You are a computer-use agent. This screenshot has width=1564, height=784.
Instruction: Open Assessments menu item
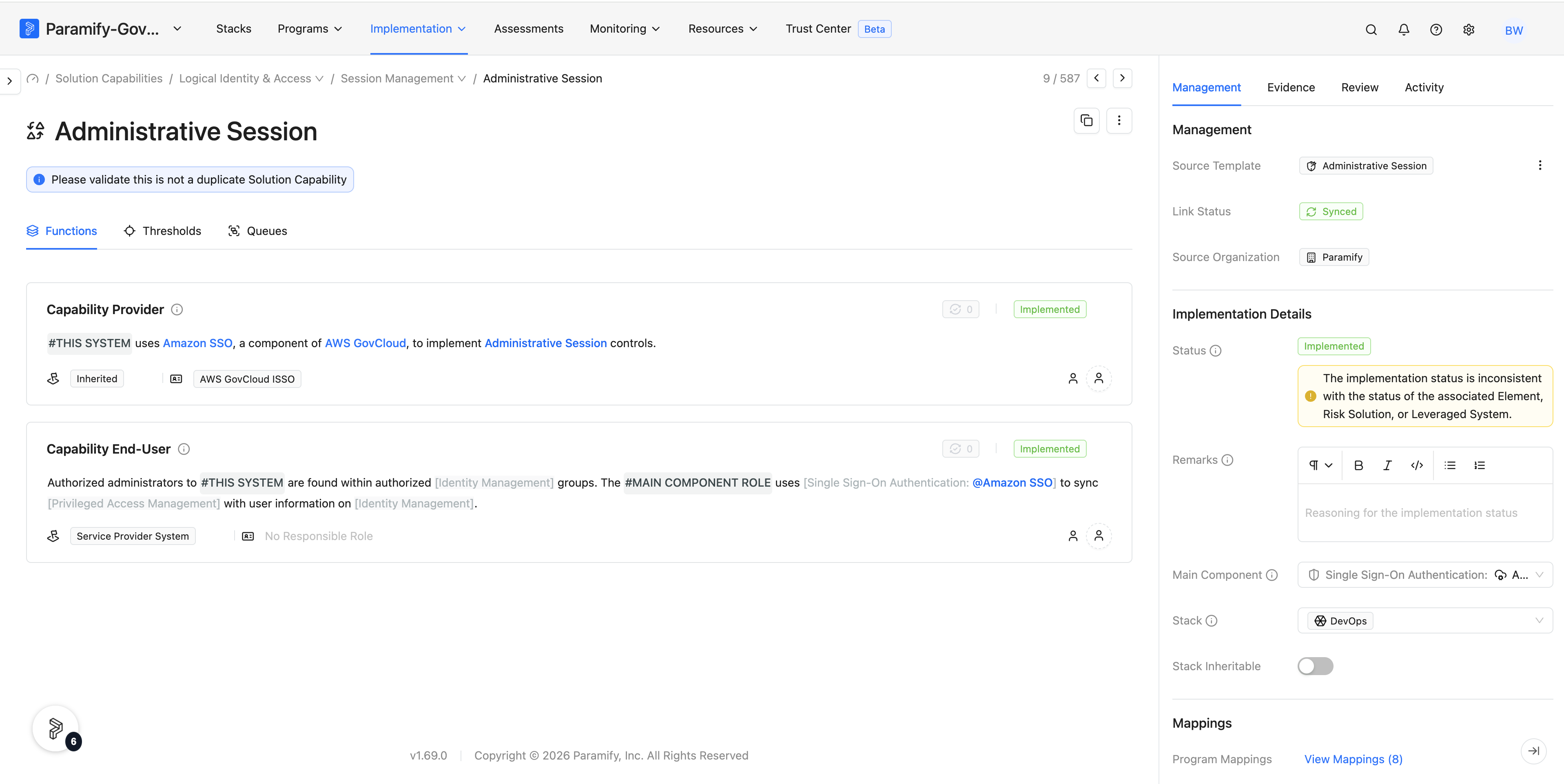pyautogui.click(x=528, y=29)
